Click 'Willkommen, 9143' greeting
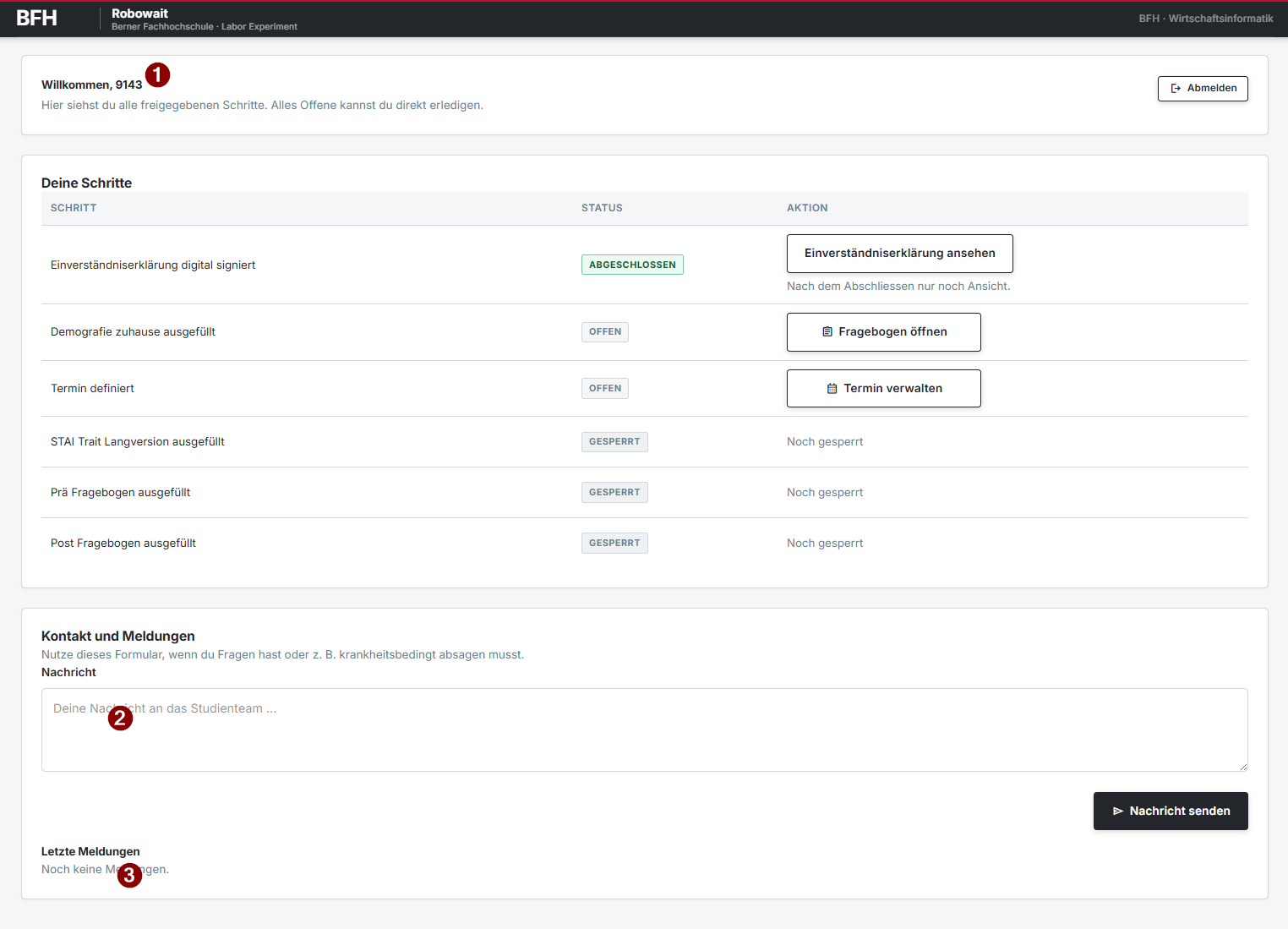This screenshot has height=929, width=1288. click(x=91, y=85)
